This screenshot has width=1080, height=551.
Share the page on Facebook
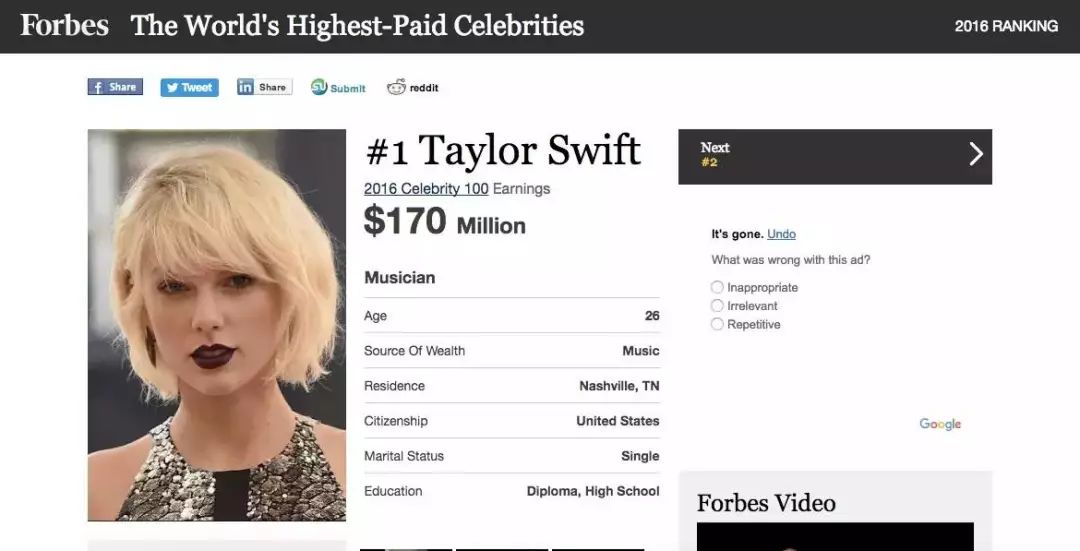pos(115,87)
